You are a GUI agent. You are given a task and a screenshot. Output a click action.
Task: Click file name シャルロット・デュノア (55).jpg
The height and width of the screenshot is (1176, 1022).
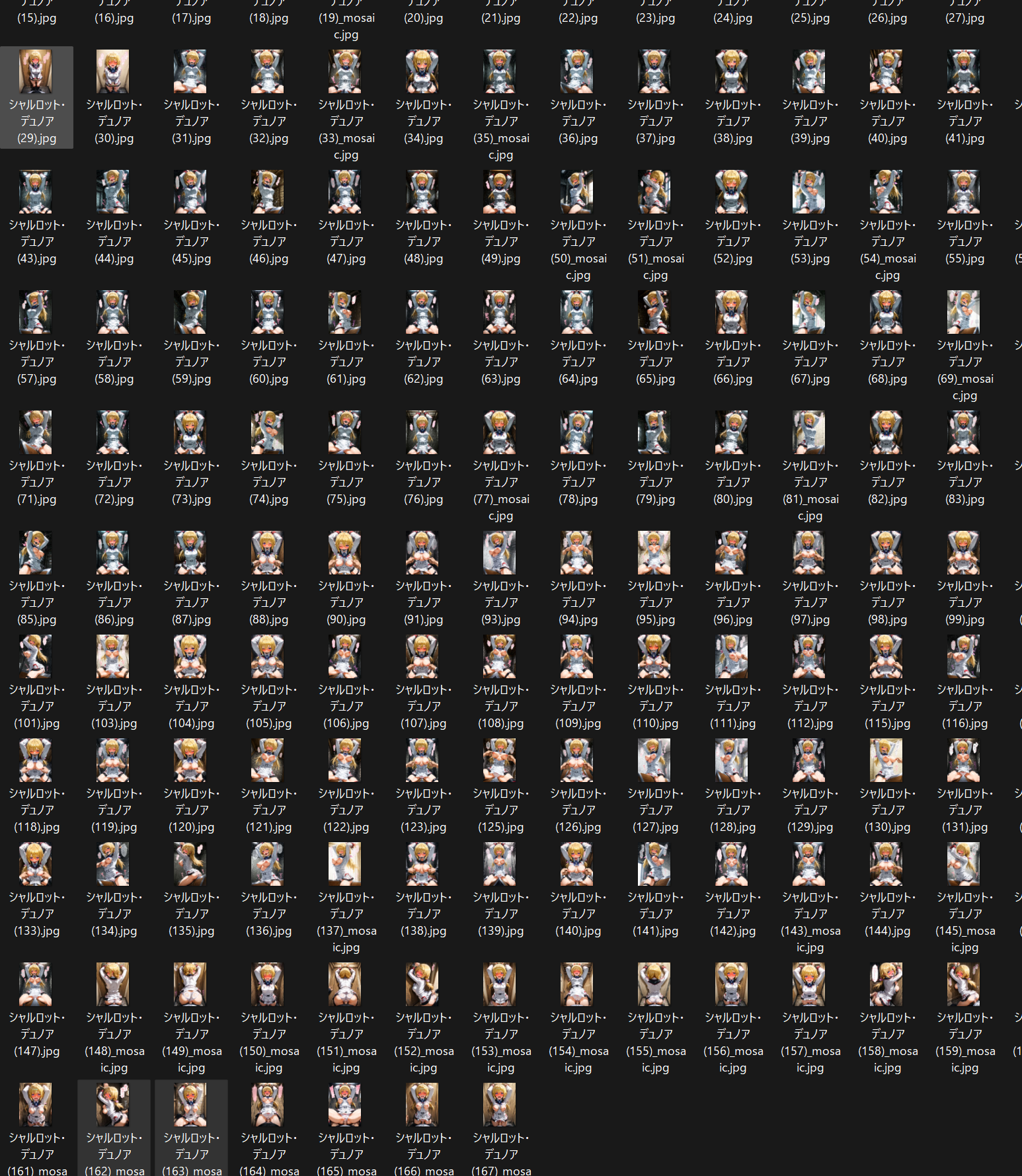(x=965, y=242)
